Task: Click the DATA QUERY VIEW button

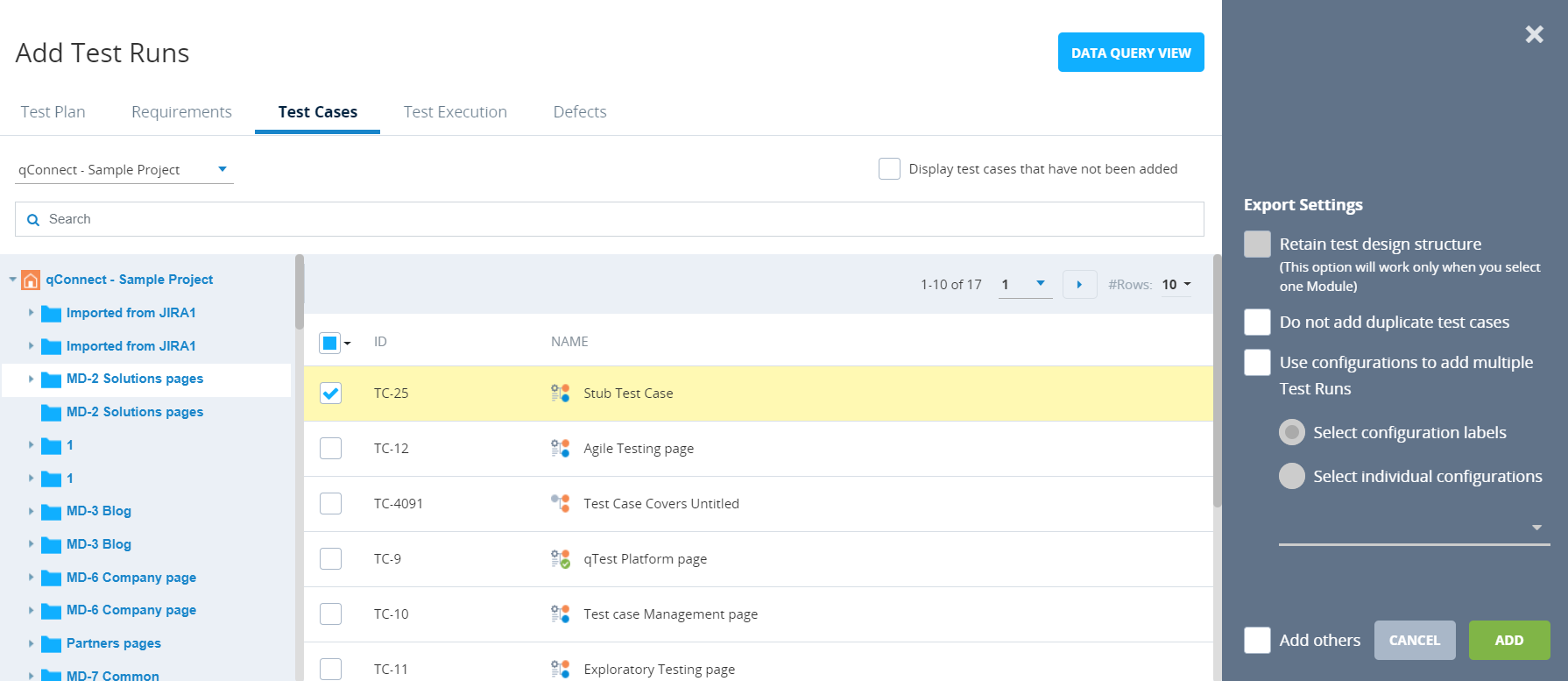Action: point(1130,53)
